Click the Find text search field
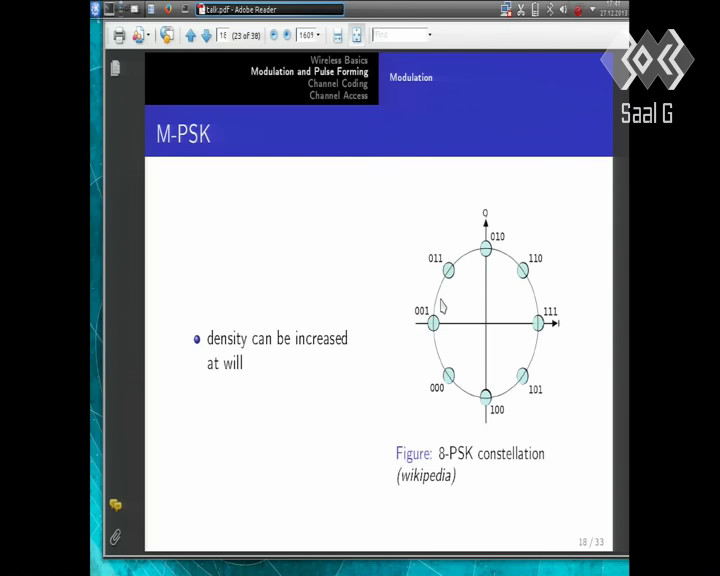This screenshot has height=576, width=720. pyautogui.click(x=399, y=35)
